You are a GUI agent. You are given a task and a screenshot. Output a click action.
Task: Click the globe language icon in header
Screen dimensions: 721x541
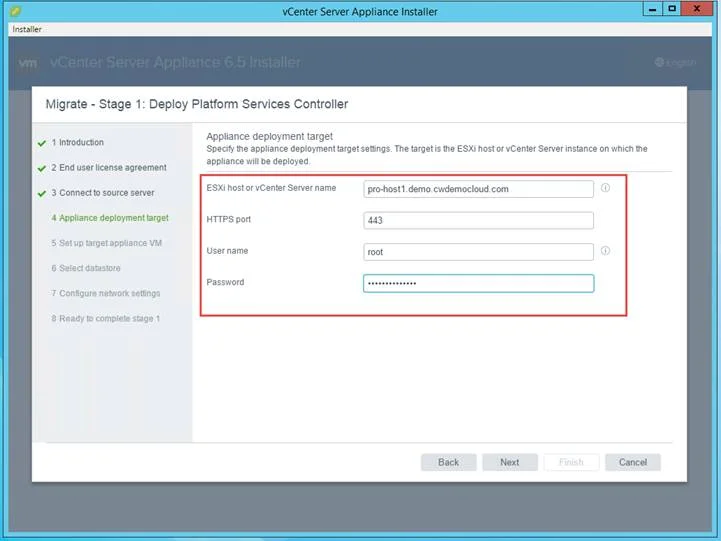tap(659, 62)
